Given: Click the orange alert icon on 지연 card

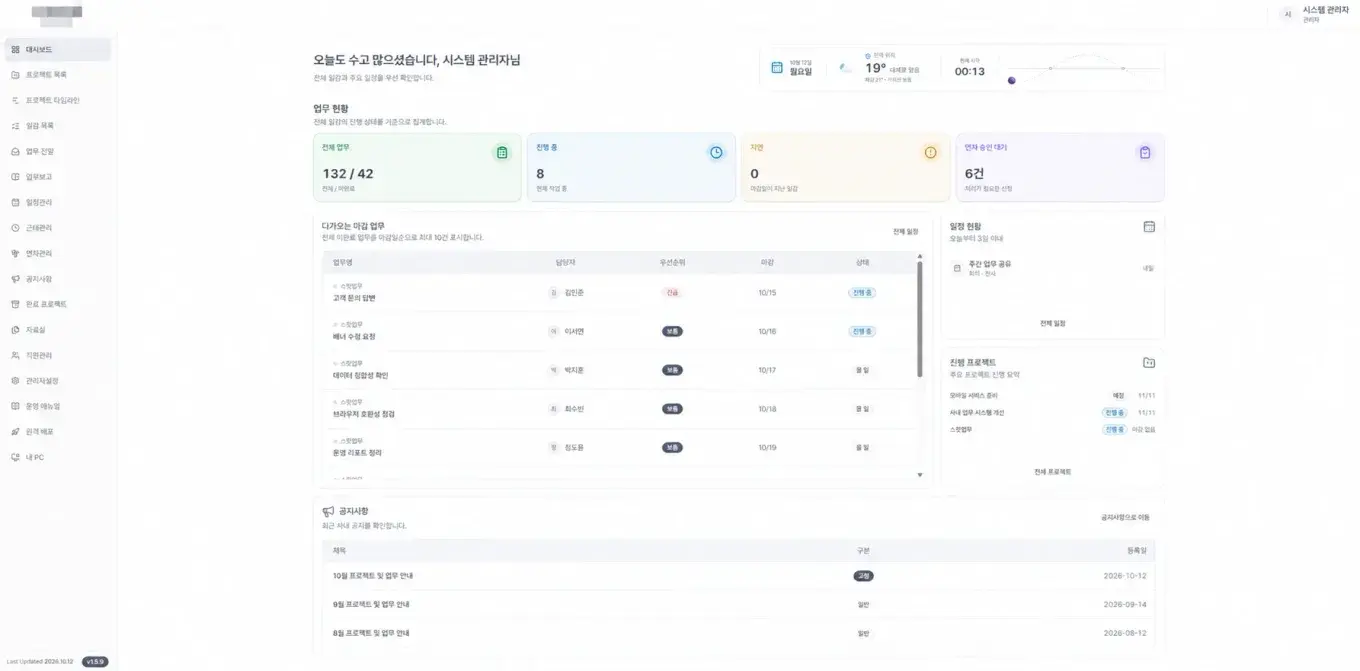Looking at the screenshot, I should [x=930, y=153].
